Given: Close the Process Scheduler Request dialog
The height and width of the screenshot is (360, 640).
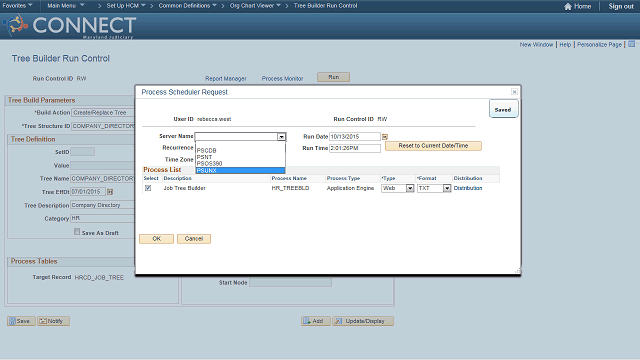Looking at the screenshot, I should 514,92.
